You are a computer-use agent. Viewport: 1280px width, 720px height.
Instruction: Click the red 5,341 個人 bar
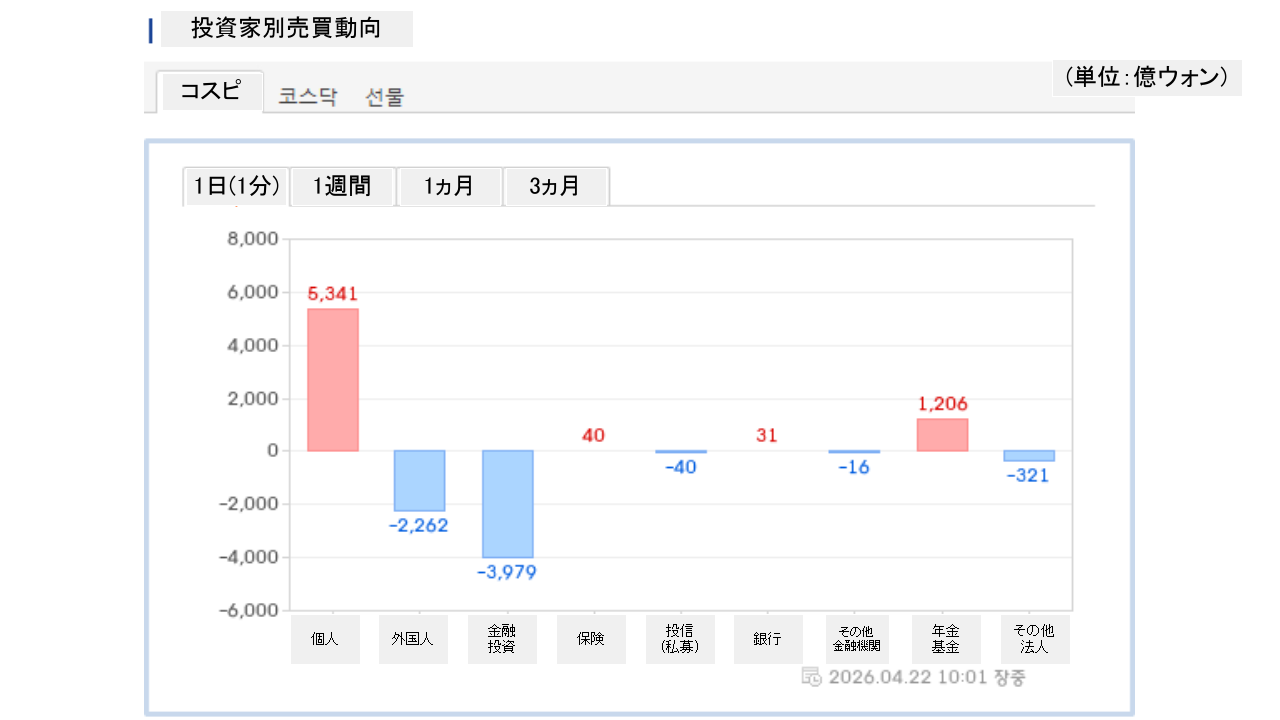[332, 380]
